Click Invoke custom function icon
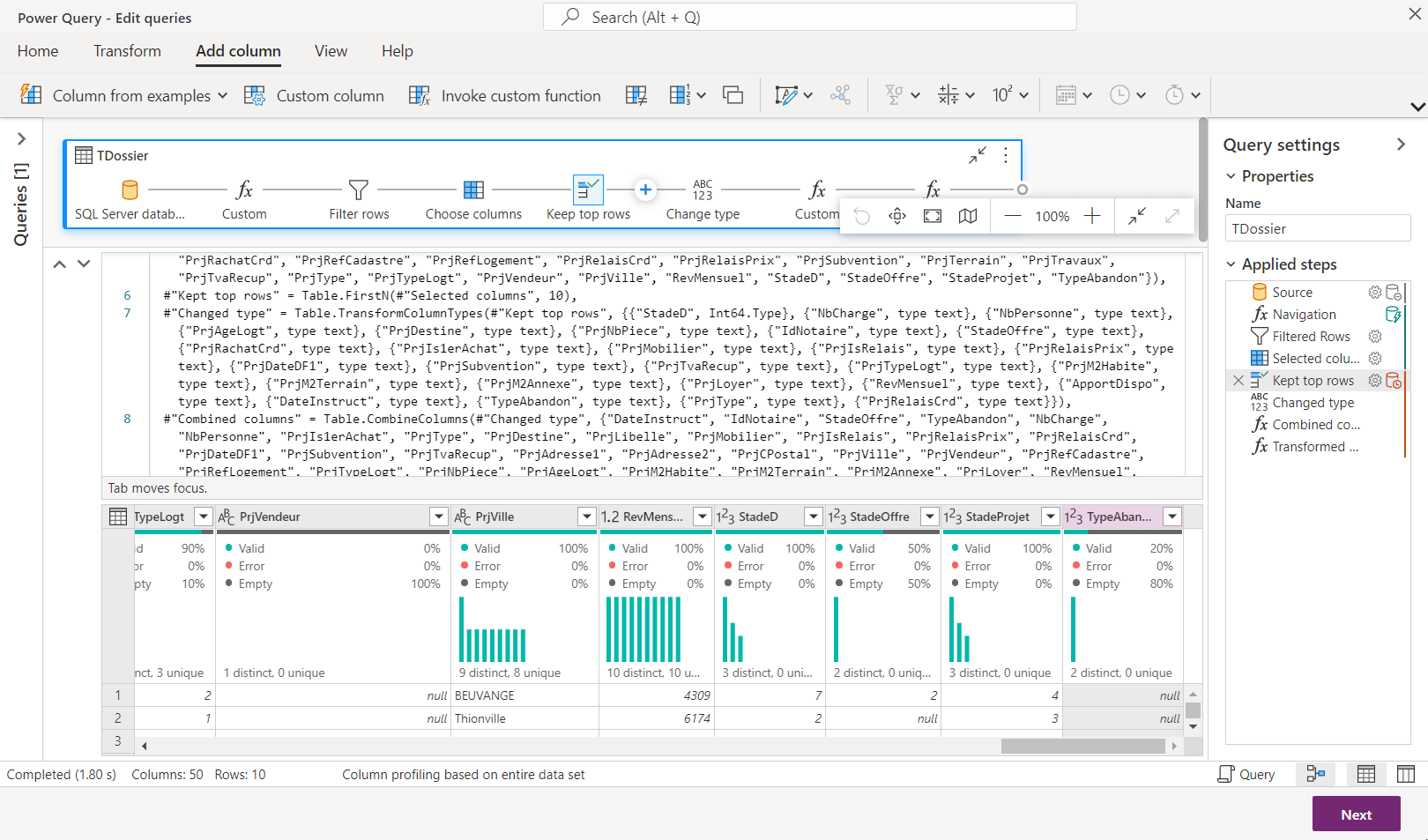The width and height of the screenshot is (1428, 840). point(420,95)
